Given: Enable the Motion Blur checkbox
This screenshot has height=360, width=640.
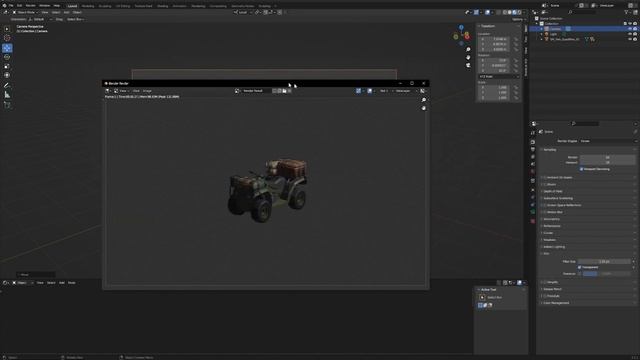Looking at the screenshot, I should click(545, 212).
